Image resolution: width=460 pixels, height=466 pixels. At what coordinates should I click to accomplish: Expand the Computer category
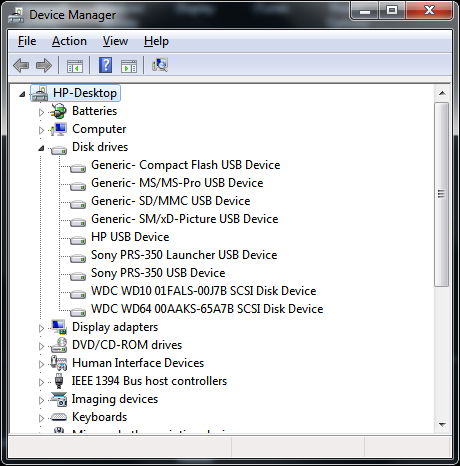(41, 130)
